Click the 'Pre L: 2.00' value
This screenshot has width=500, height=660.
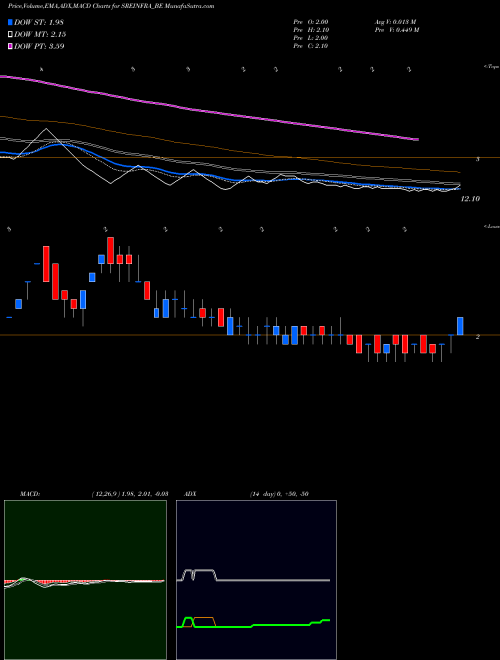pos(311,38)
